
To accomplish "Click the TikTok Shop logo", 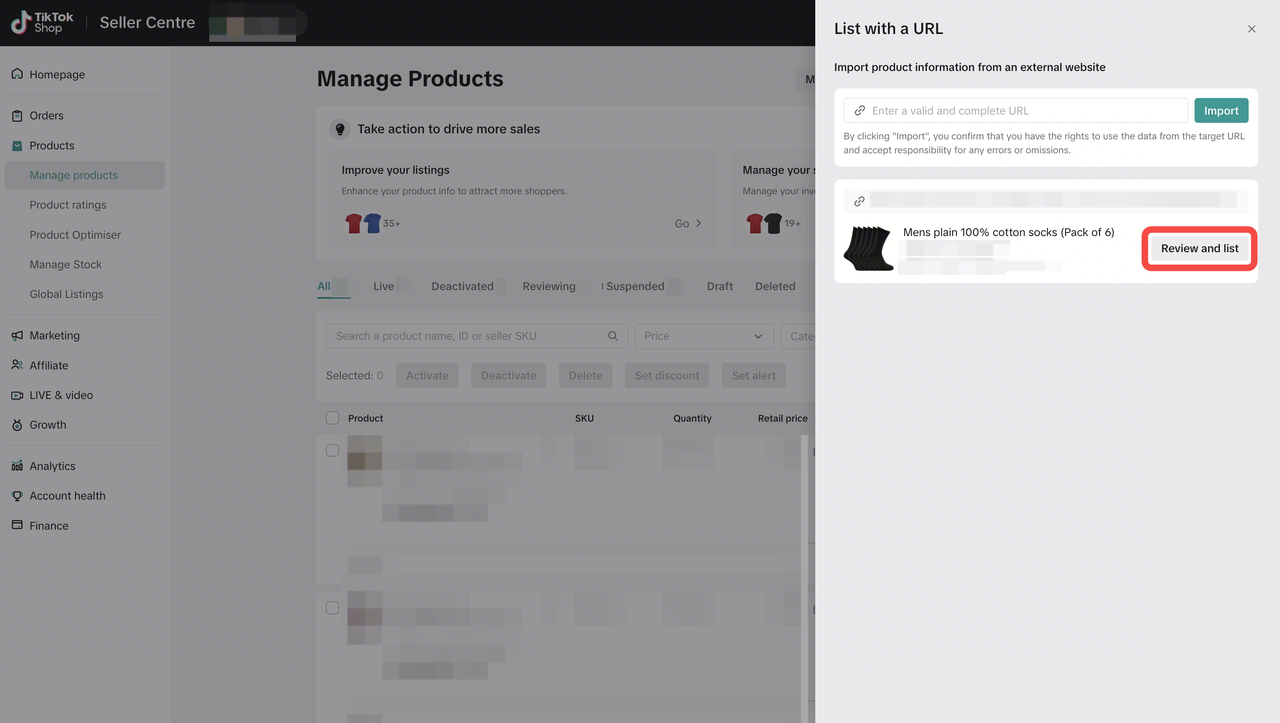I will click(x=42, y=22).
